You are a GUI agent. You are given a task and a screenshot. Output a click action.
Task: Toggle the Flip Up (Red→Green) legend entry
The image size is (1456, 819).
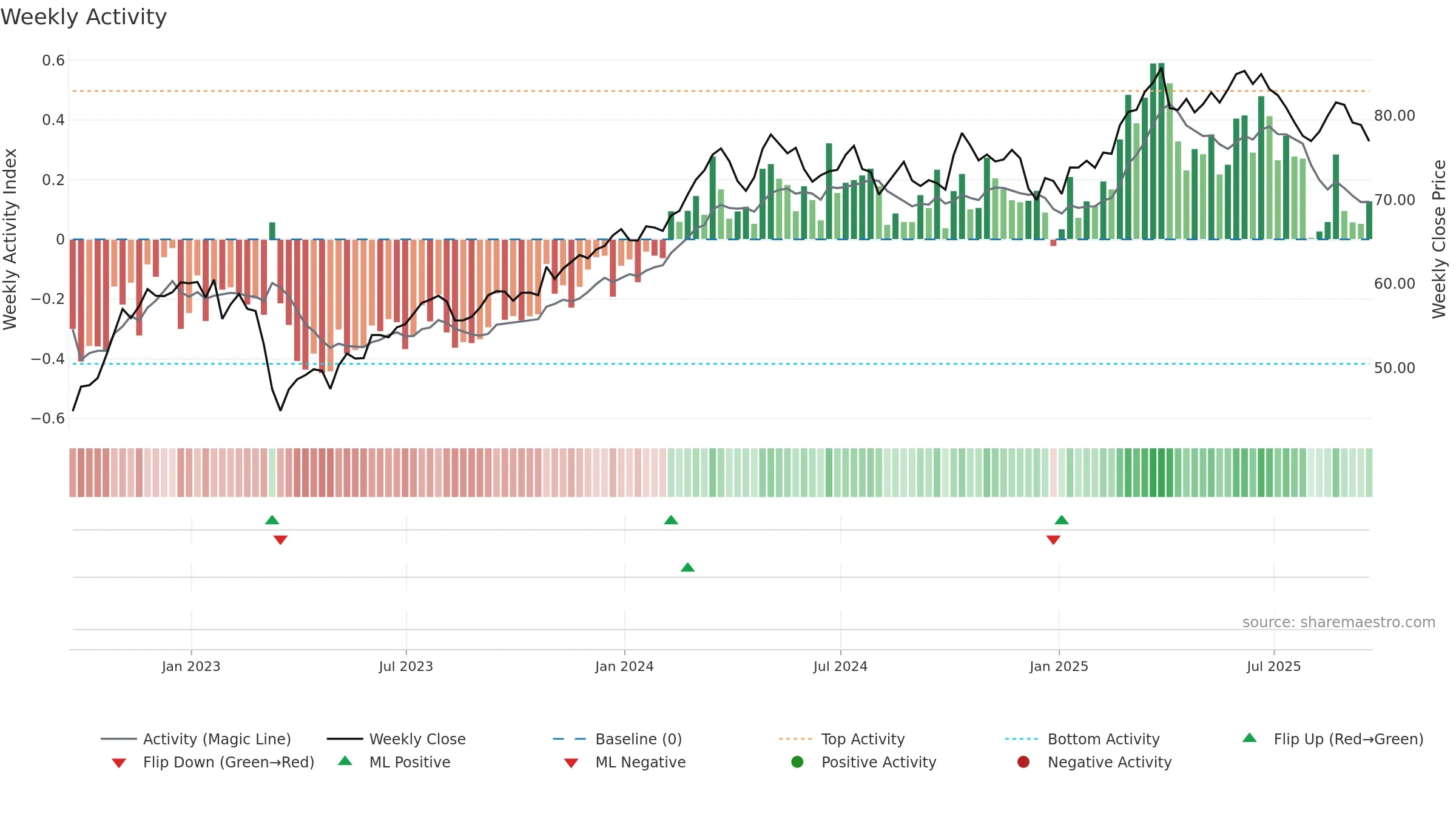1333,739
